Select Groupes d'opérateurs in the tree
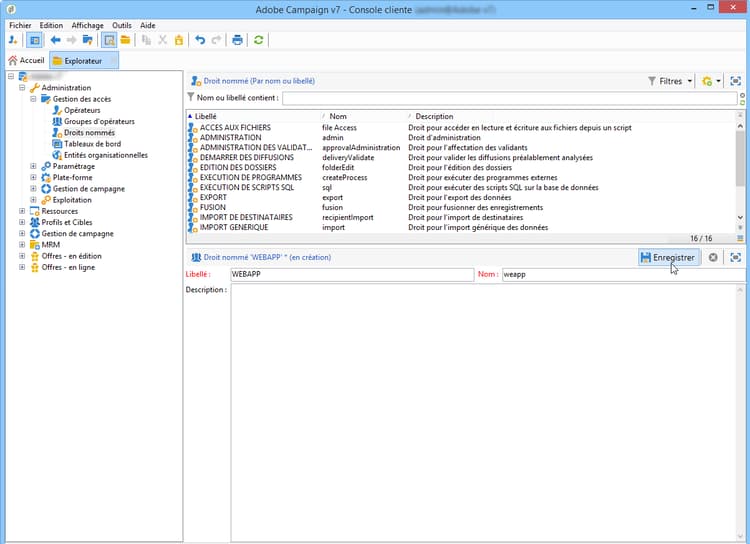This screenshot has height=544, width=750. (99, 122)
